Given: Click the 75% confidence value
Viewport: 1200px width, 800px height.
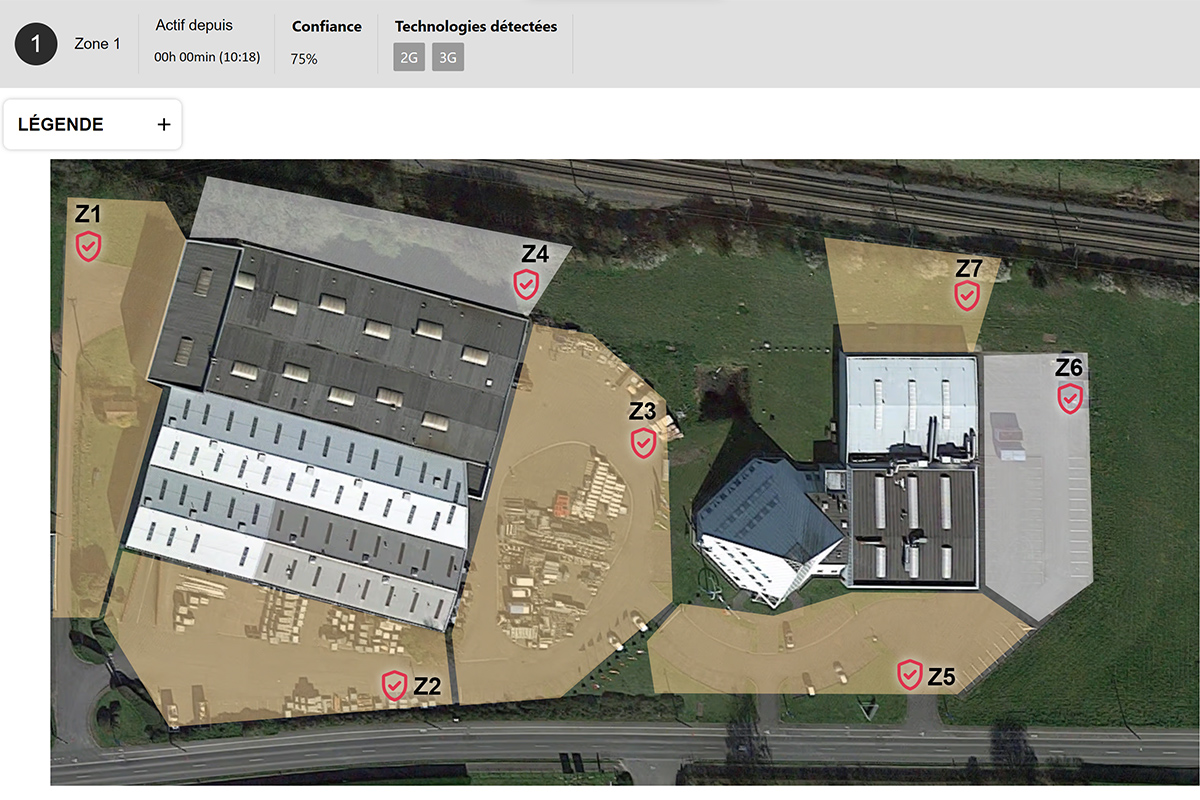Looking at the screenshot, I should pos(304,59).
